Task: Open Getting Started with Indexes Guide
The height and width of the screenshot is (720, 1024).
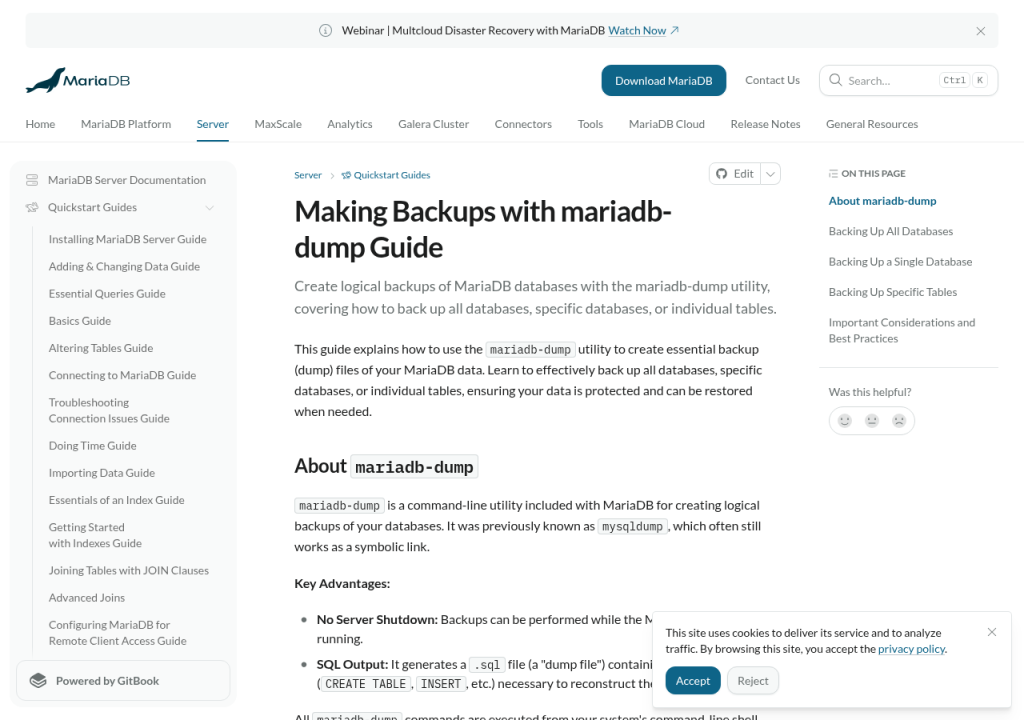Action: click(95, 535)
